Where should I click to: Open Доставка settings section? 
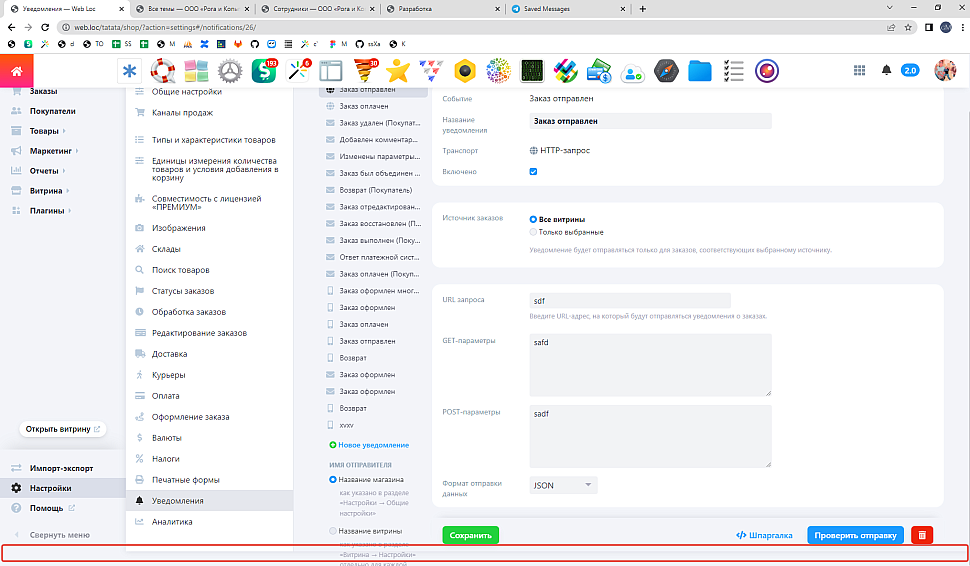point(169,354)
